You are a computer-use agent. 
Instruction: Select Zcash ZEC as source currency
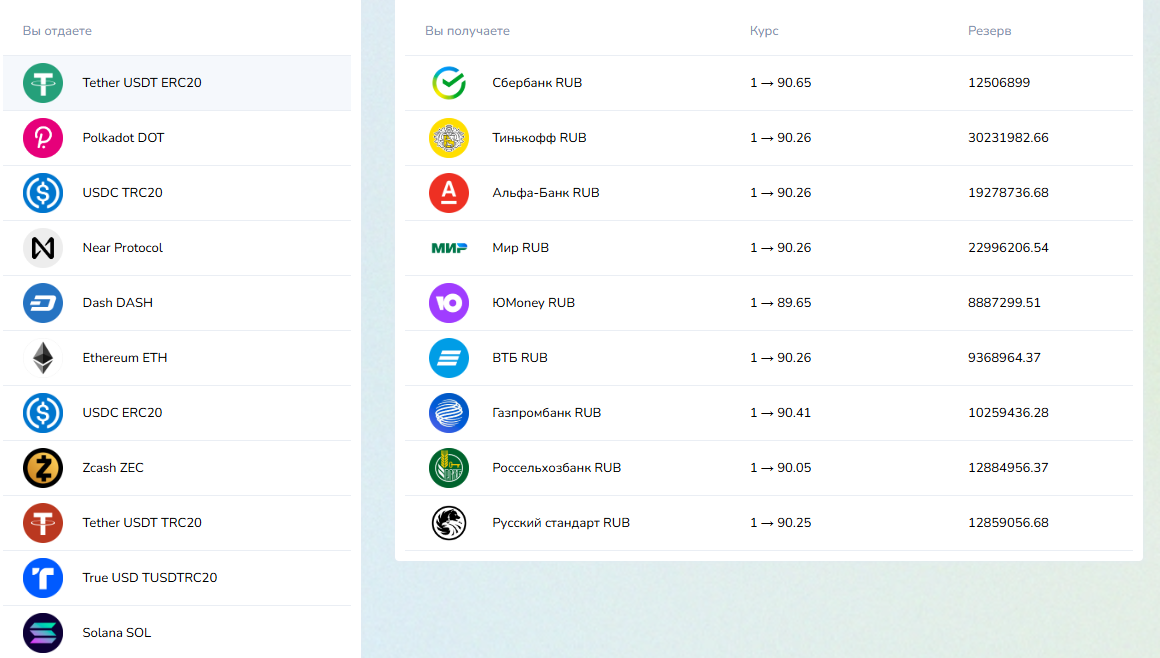coord(177,468)
